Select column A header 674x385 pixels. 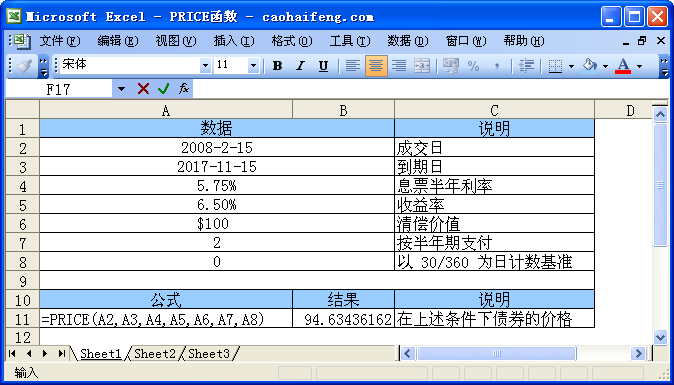pos(166,110)
